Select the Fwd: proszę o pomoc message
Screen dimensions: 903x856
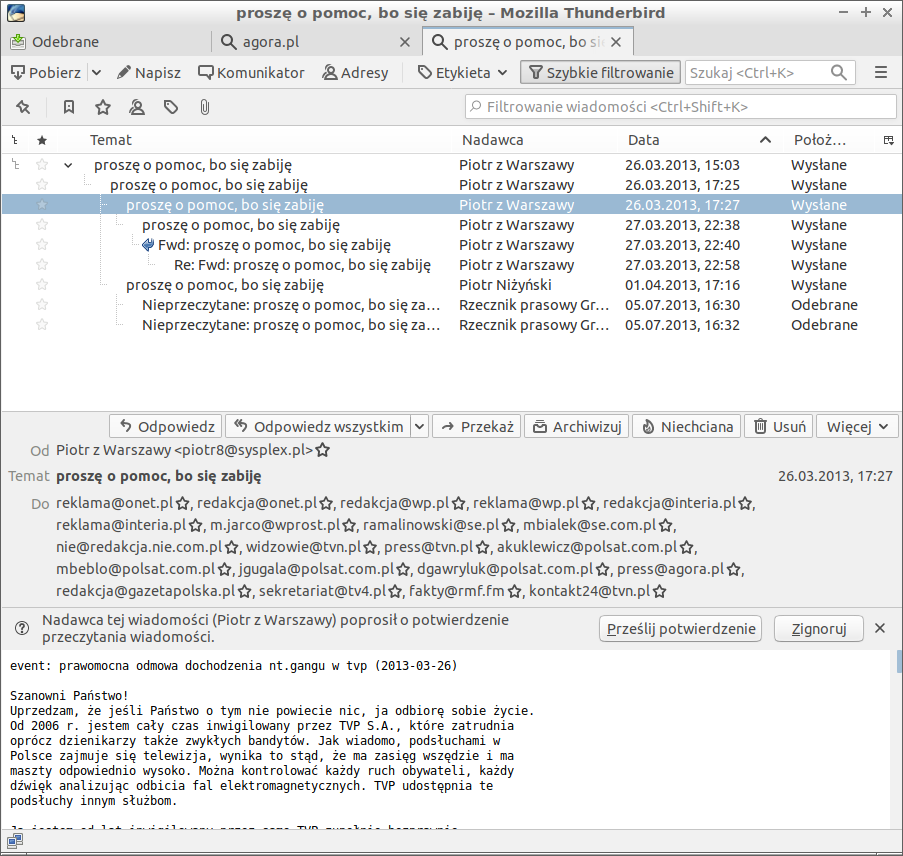click(x=452, y=245)
